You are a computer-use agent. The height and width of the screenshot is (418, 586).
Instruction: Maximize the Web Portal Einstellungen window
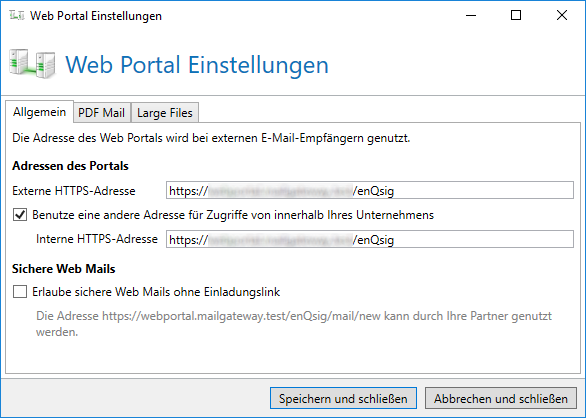[516, 15]
